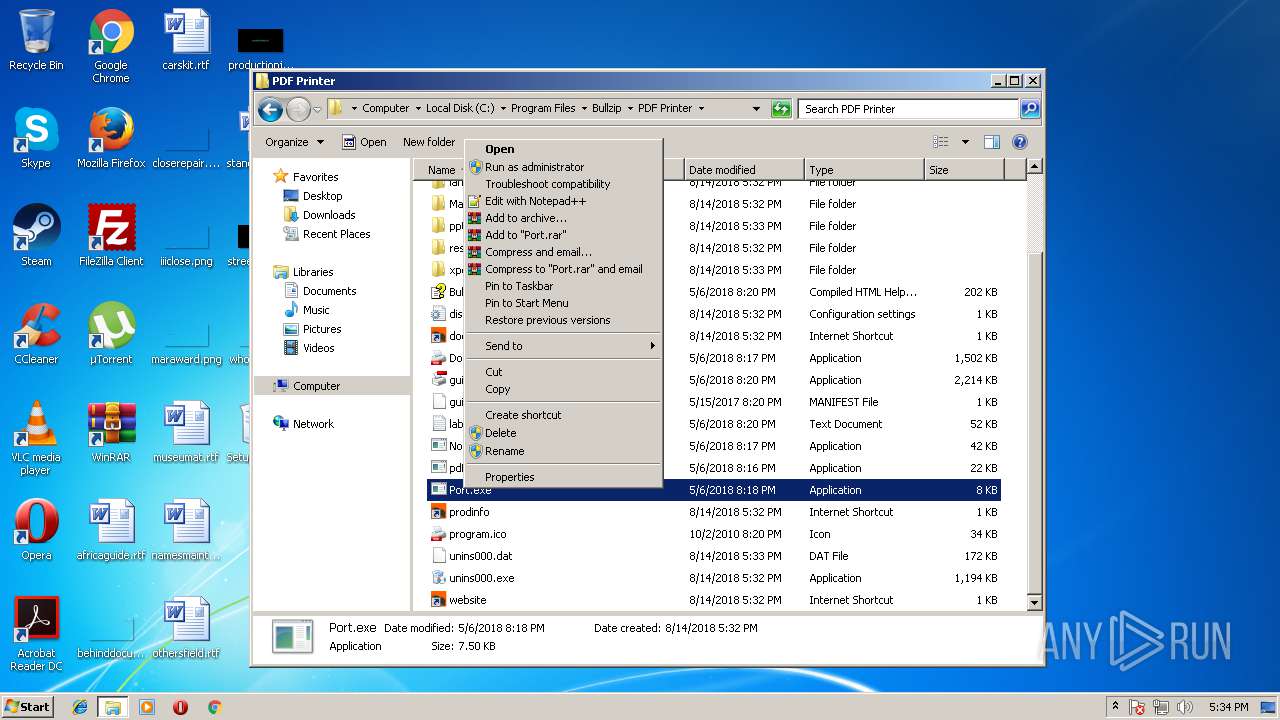The height and width of the screenshot is (720, 1280).
Task: Open the Recycle Bin desktop icon
Action: [36, 40]
